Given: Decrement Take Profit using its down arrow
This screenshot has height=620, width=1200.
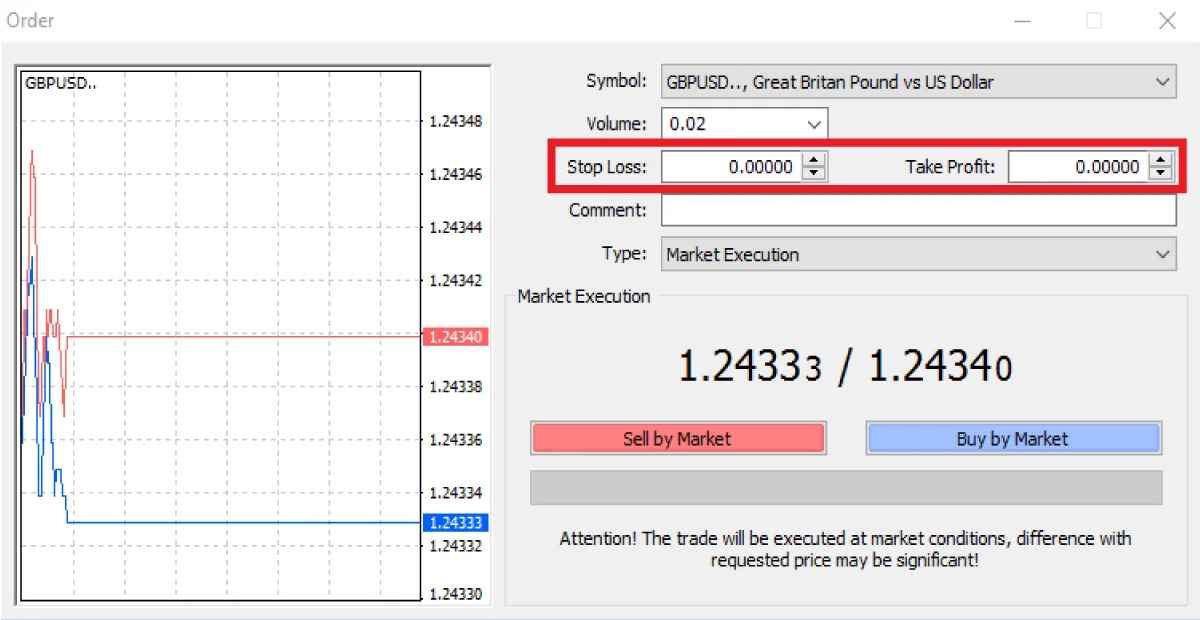Looking at the screenshot, I should (1163, 172).
